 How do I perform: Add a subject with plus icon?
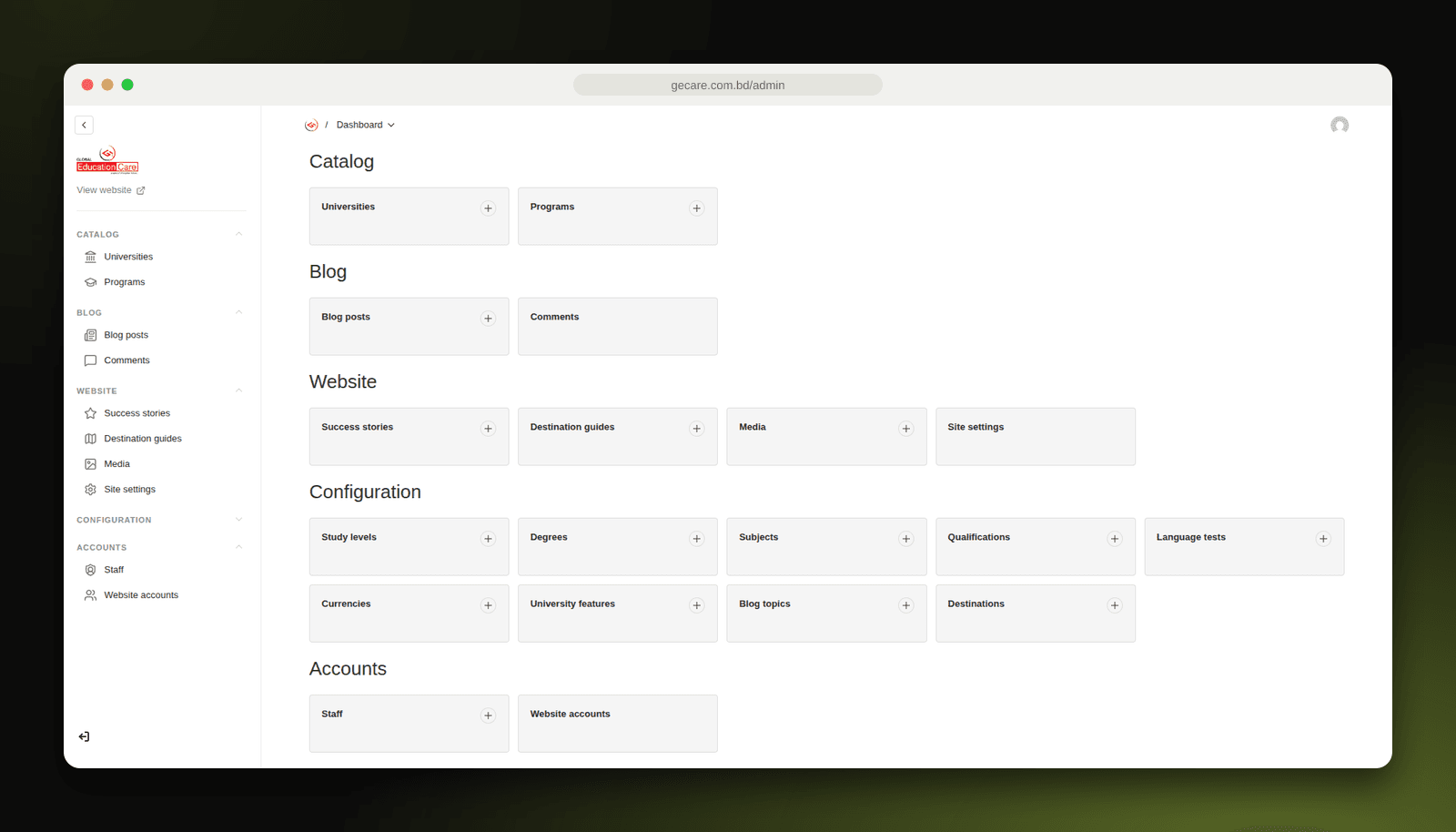click(x=905, y=539)
